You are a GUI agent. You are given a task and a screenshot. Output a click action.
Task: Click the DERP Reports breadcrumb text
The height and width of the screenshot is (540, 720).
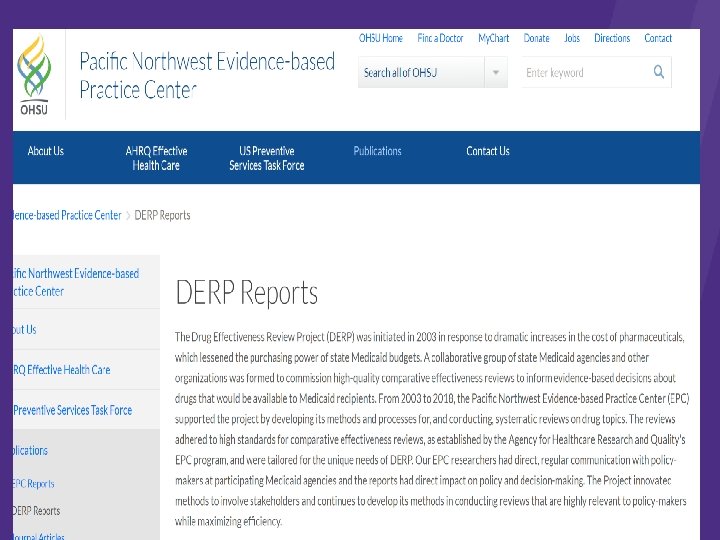tap(162, 215)
